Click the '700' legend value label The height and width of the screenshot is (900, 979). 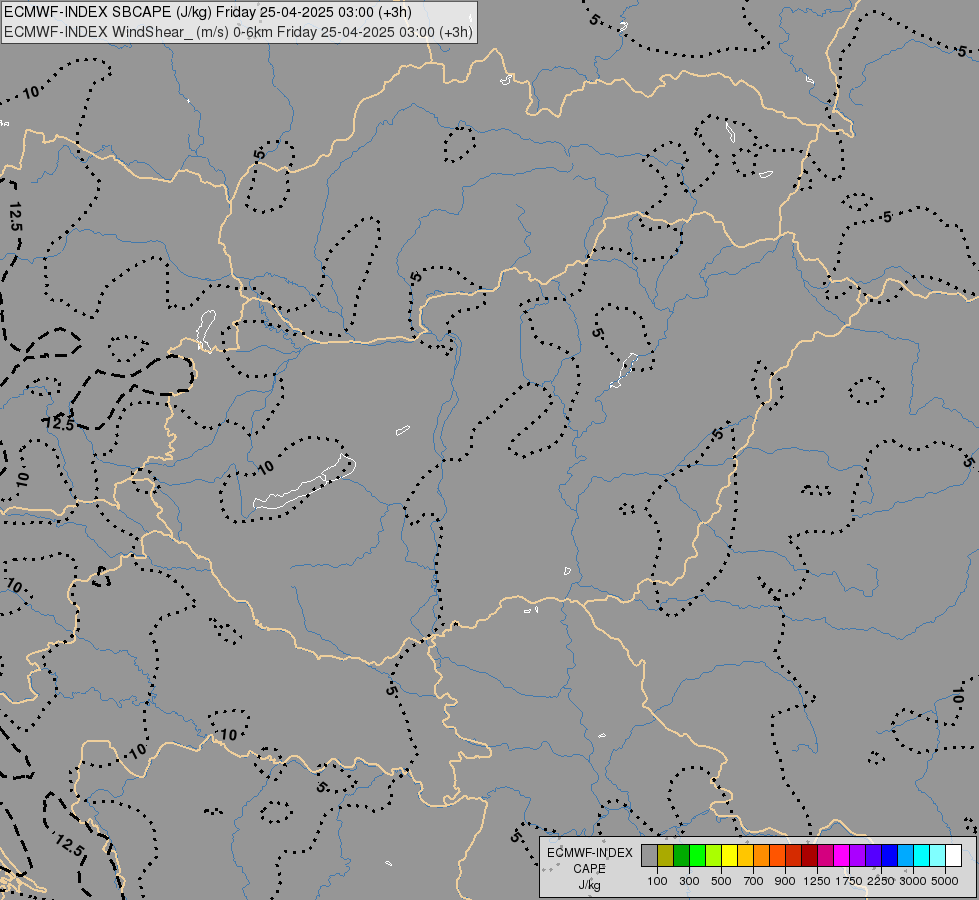pos(754,881)
